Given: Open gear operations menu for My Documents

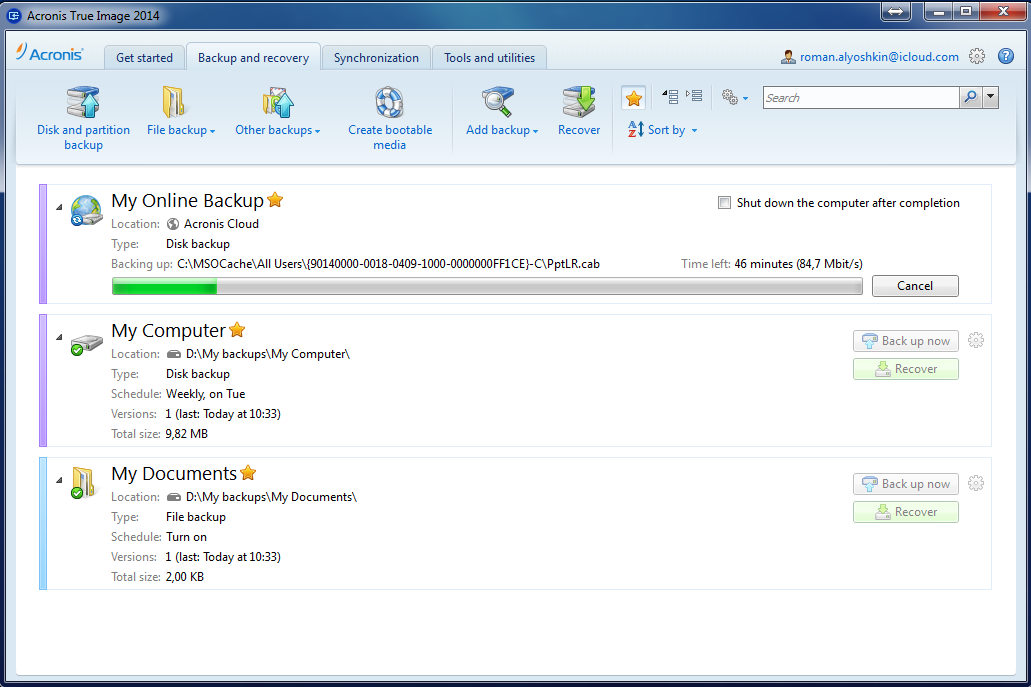Looking at the screenshot, I should tap(976, 483).
